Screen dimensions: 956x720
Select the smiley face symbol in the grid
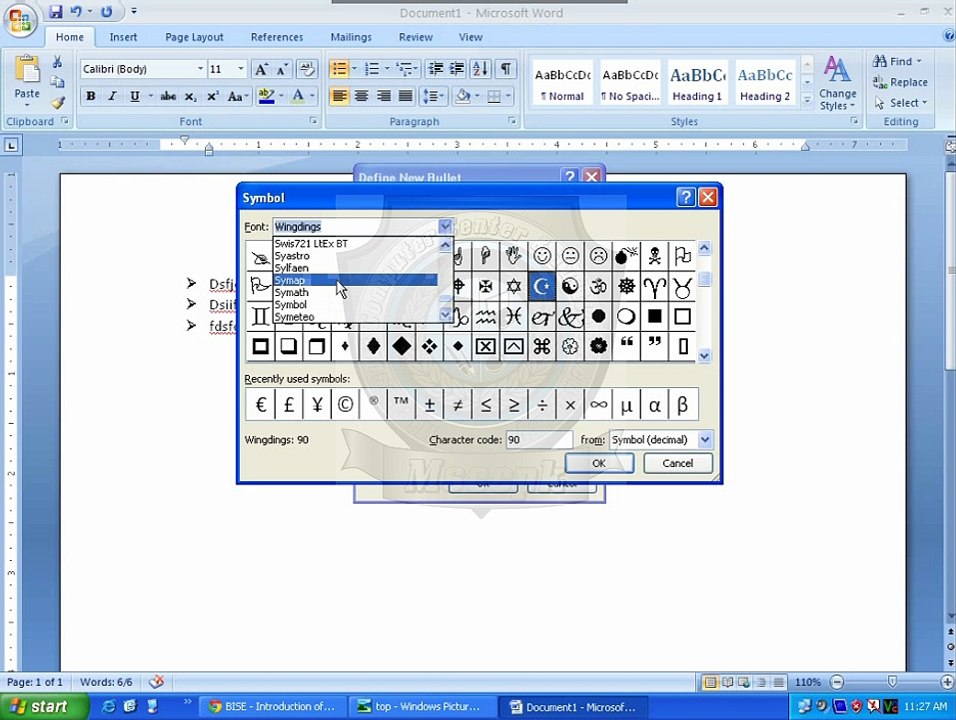tap(541, 256)
